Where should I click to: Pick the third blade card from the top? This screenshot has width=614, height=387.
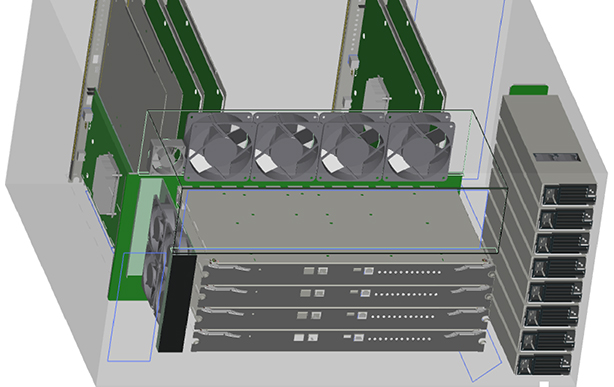tap(341, 316)
